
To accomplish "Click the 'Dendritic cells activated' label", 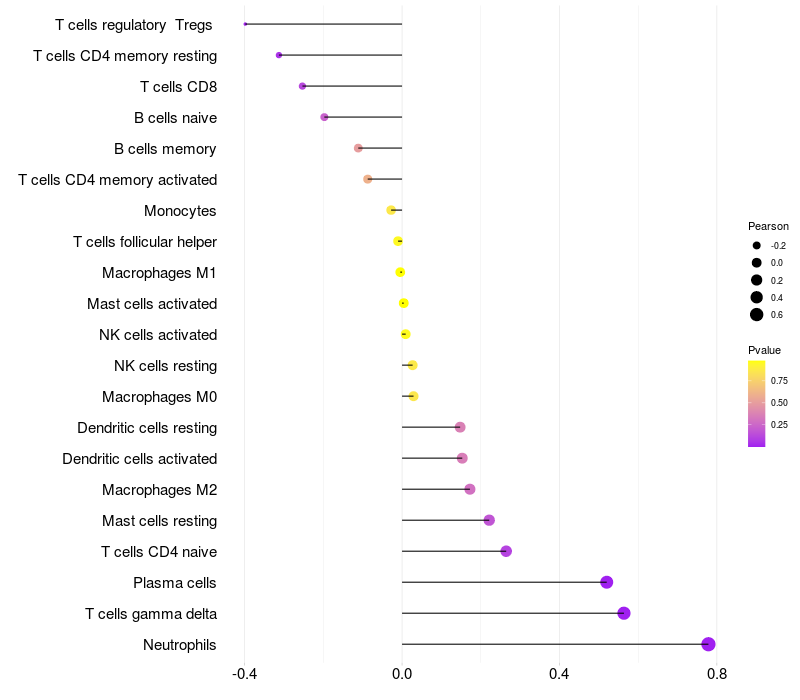I will click(x=140, y=459).
